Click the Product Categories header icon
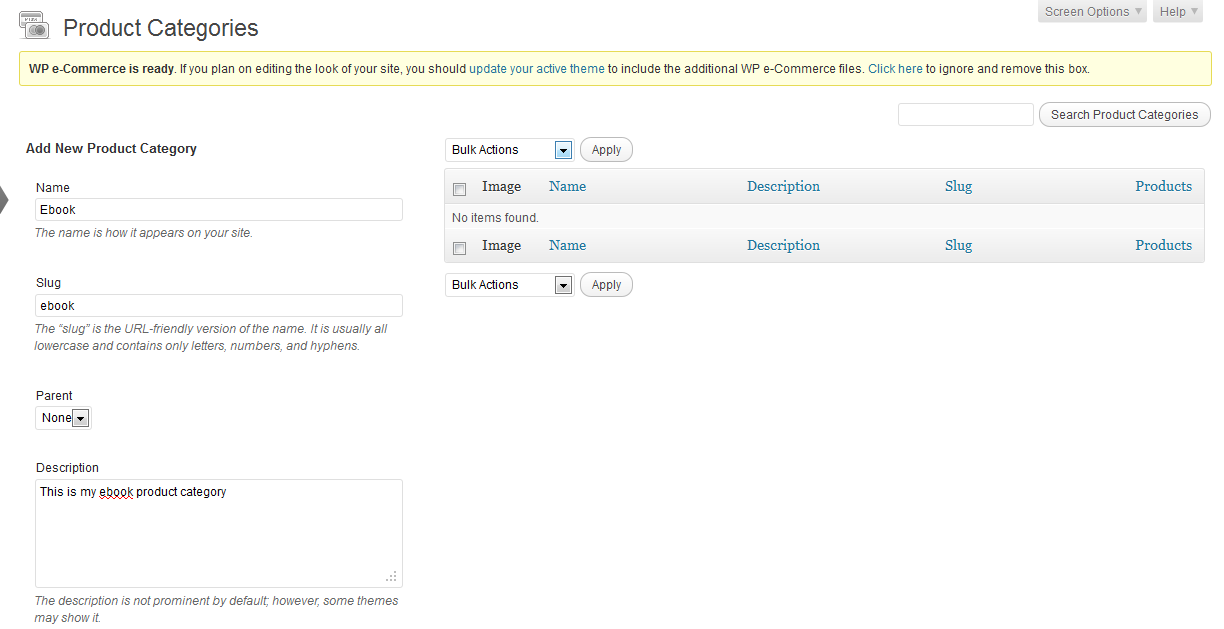 (x=34, y=27)
